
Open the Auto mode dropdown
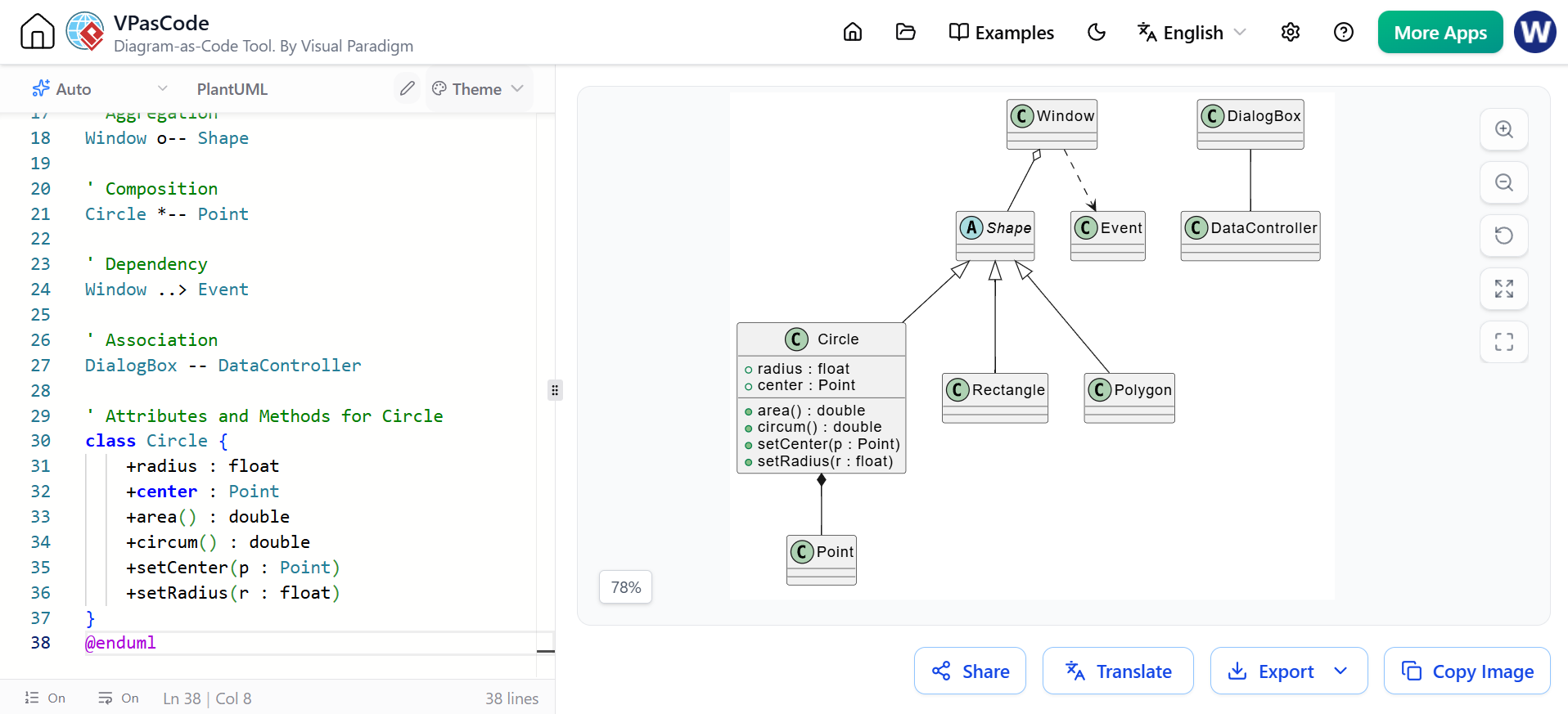tap(100, 88)
